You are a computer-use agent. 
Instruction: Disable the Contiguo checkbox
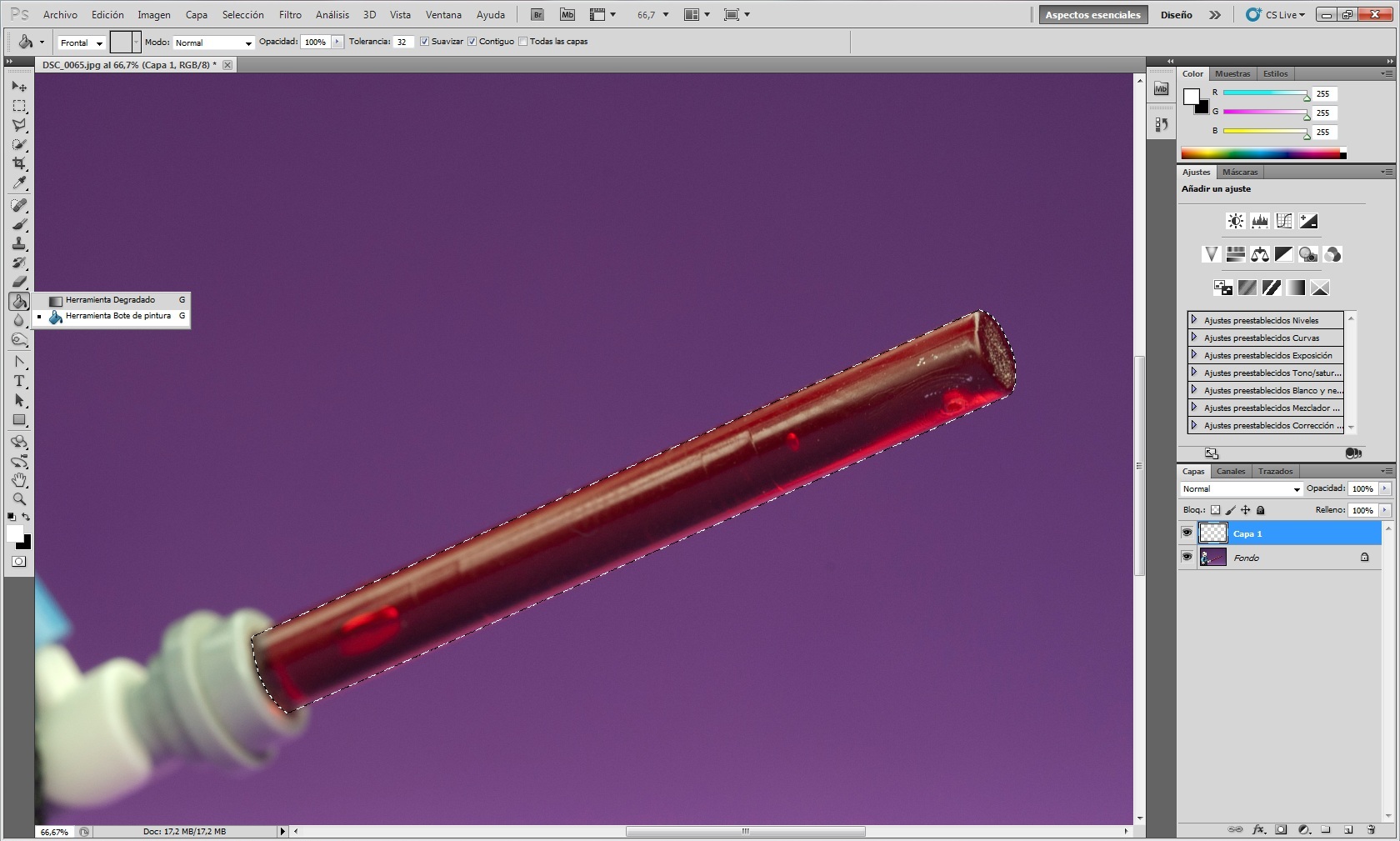click(x=472, y=41)
